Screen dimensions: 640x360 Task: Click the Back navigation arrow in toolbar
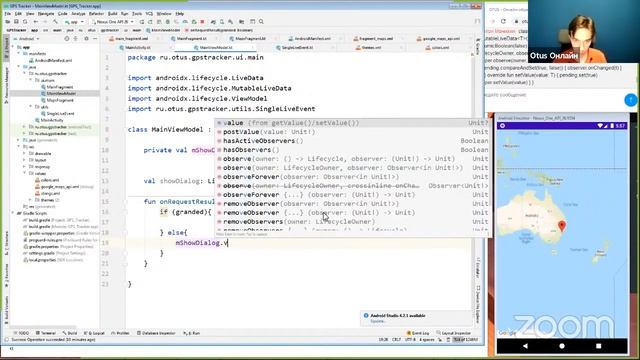click(36, 22)
